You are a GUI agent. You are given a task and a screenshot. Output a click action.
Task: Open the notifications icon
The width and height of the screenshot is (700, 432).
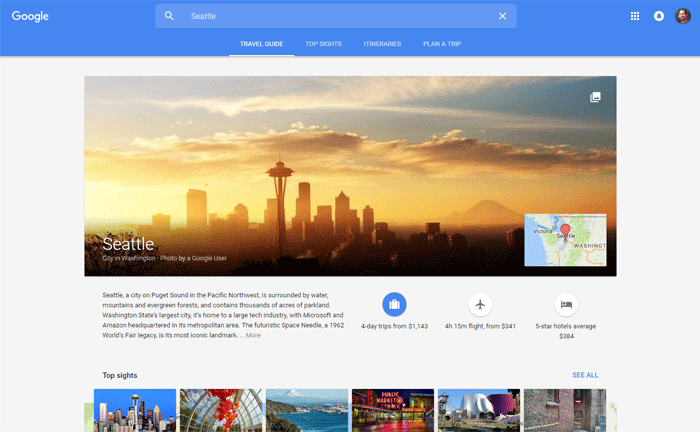(x=659, y=16)
